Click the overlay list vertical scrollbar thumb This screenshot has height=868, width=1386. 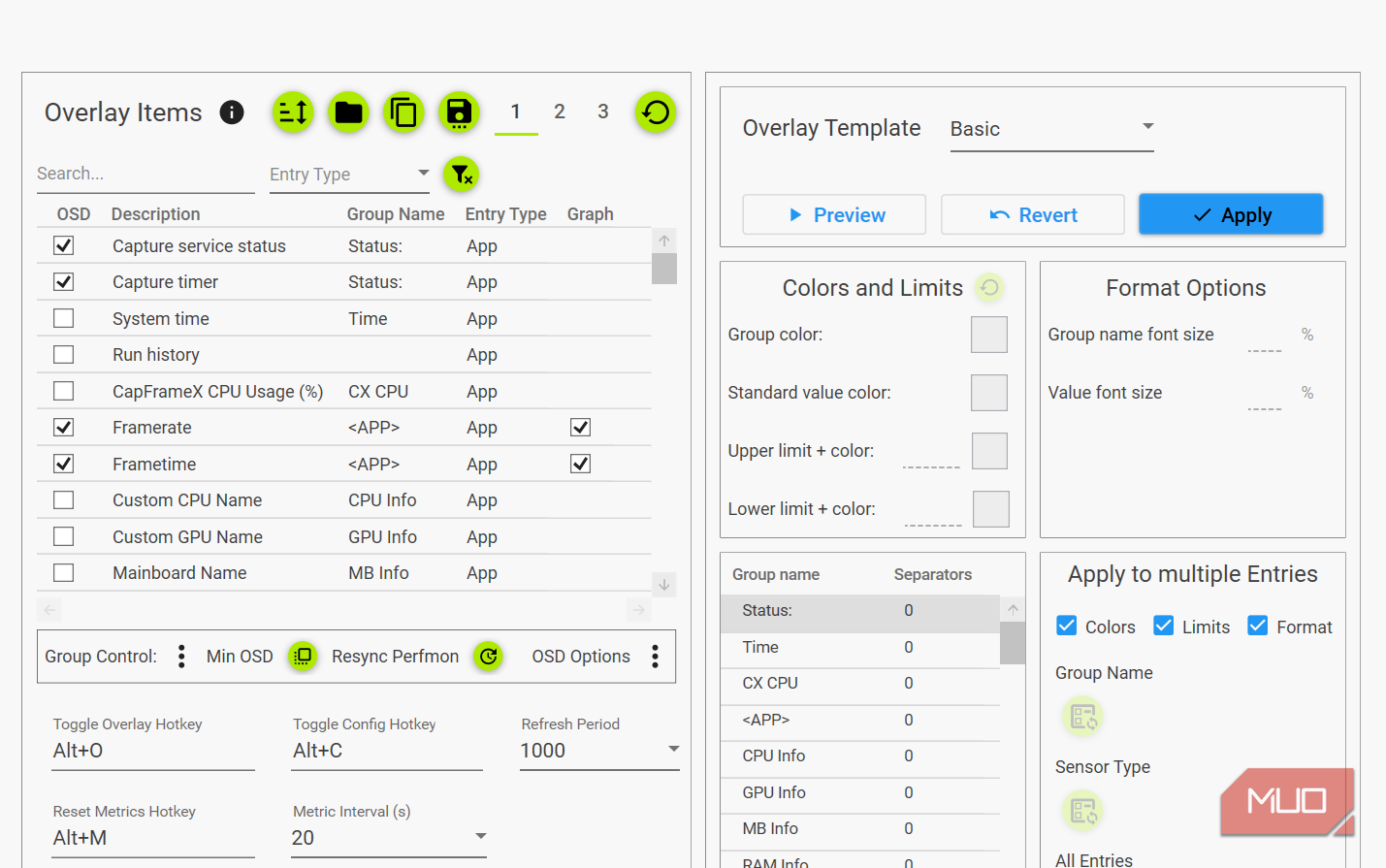(664, 269)
